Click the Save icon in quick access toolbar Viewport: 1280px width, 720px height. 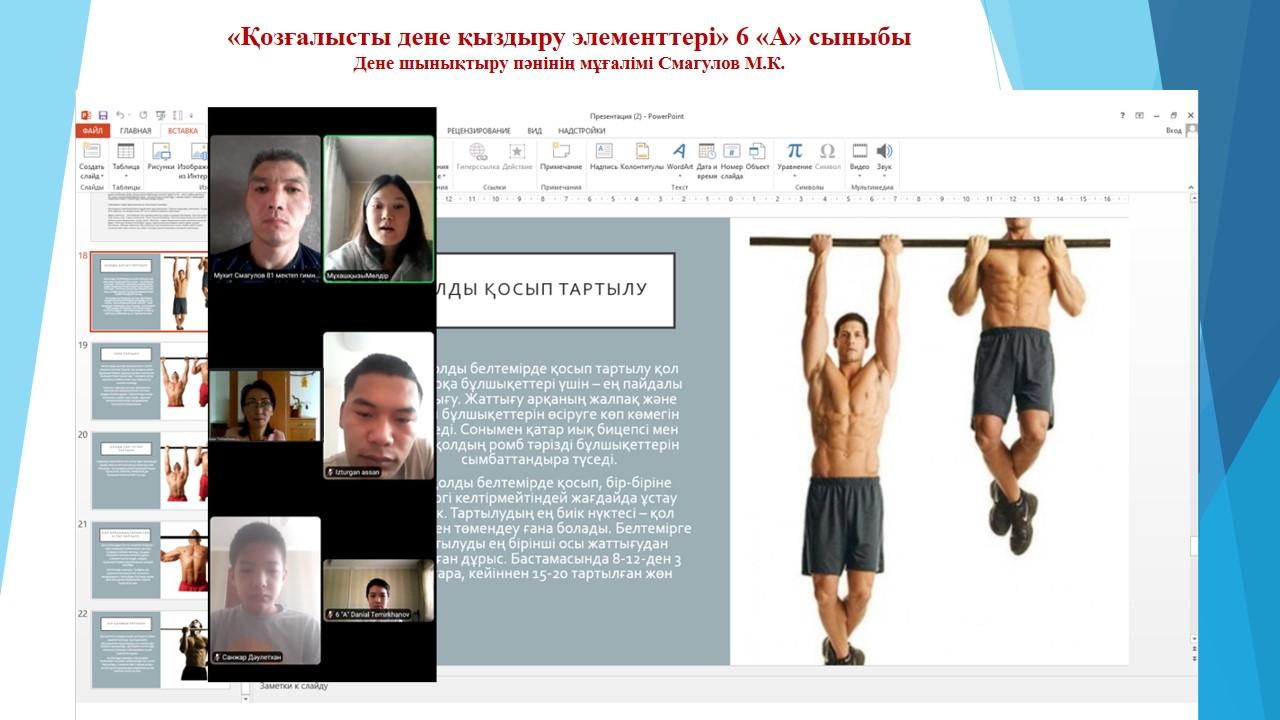coord(102,116)
